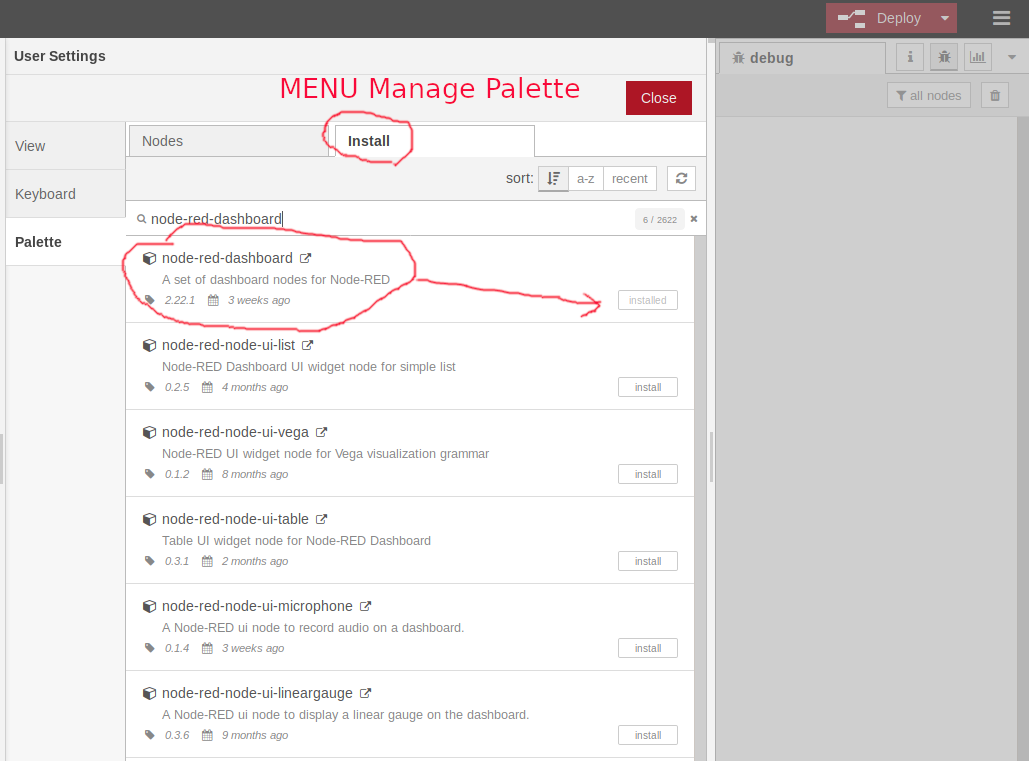Click the node-red-node-ui-microphone package title
The image size is (1029, 761).
[257, 606]
